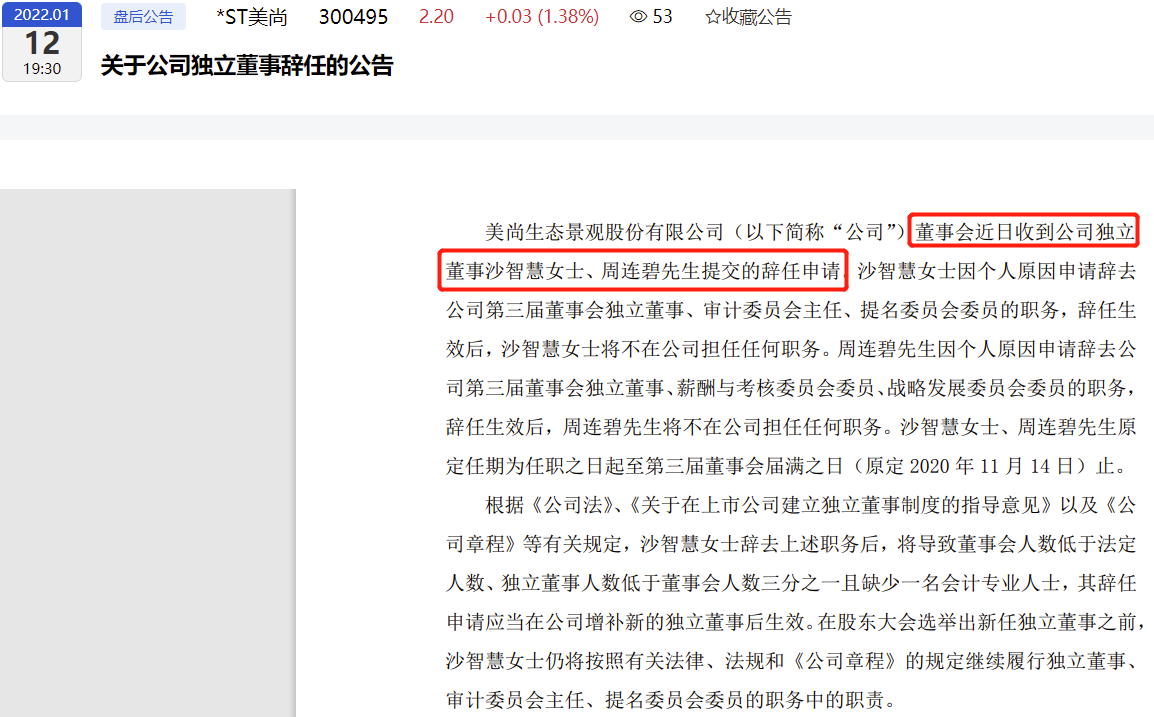The width and height of the screenshot is (1154, 717).
Task: Click the text 董事会近日收到公司独立
Action: (1024, 232)
